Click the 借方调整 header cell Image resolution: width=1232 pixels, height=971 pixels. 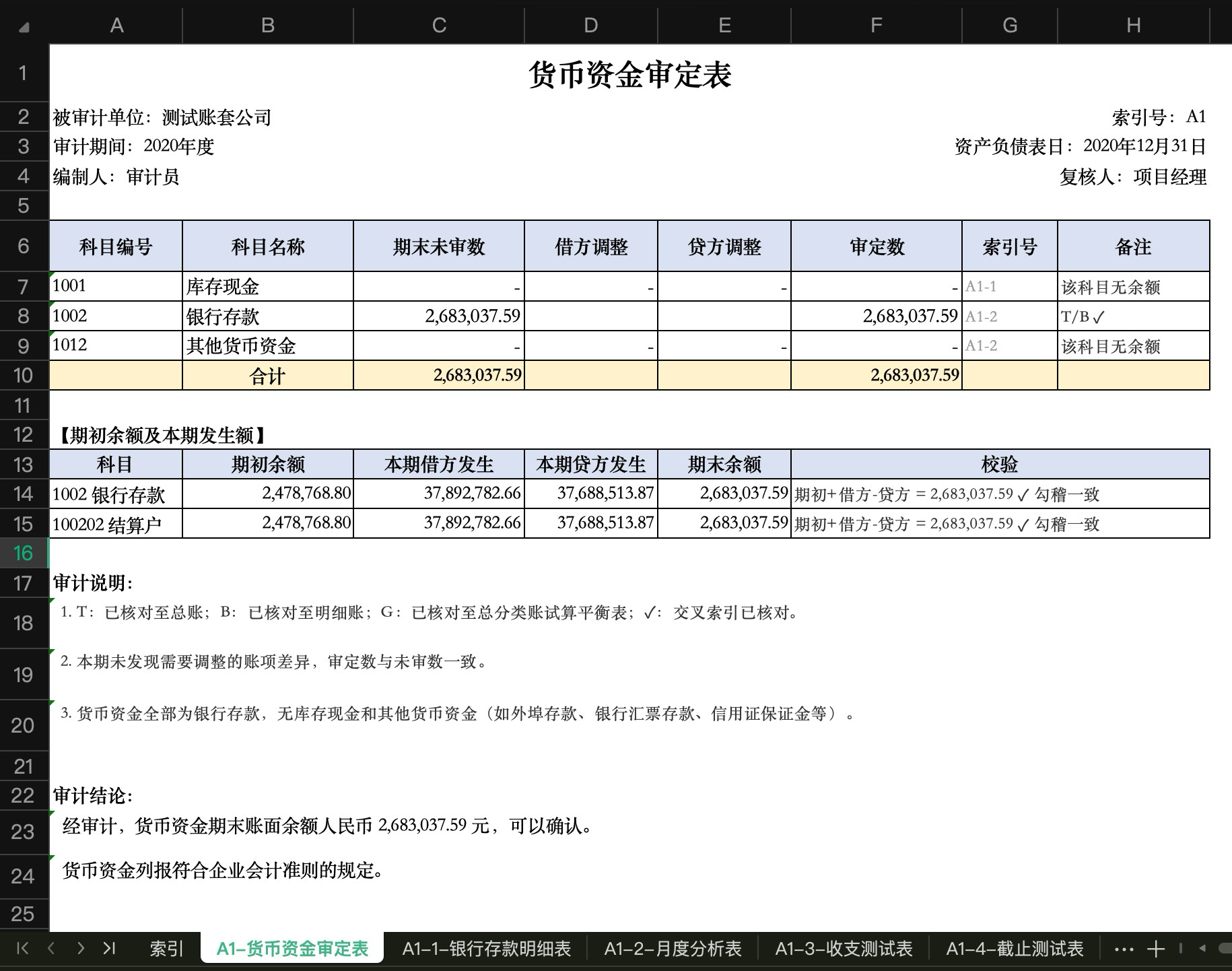[591, 246]
